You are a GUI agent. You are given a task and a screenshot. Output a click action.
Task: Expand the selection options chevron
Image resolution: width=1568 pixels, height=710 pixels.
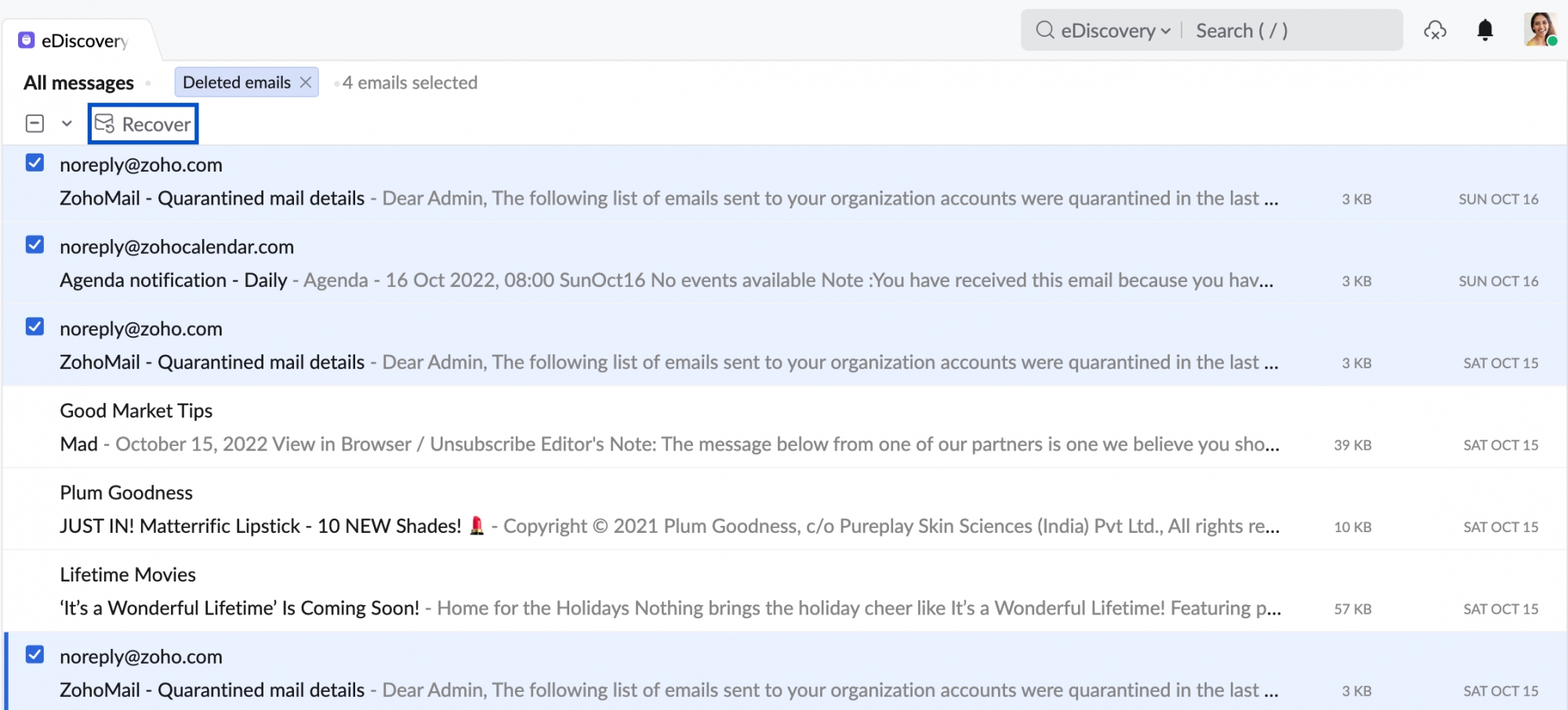click(67, 124)
